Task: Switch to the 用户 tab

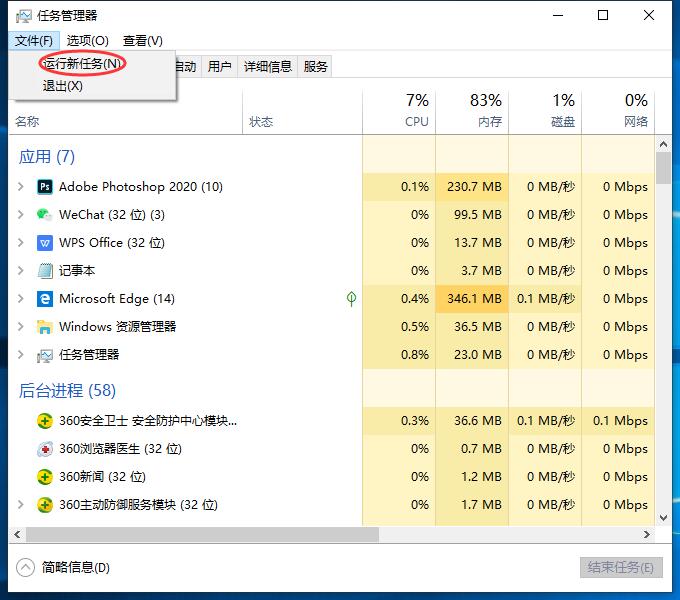Action: pos(219,66)
